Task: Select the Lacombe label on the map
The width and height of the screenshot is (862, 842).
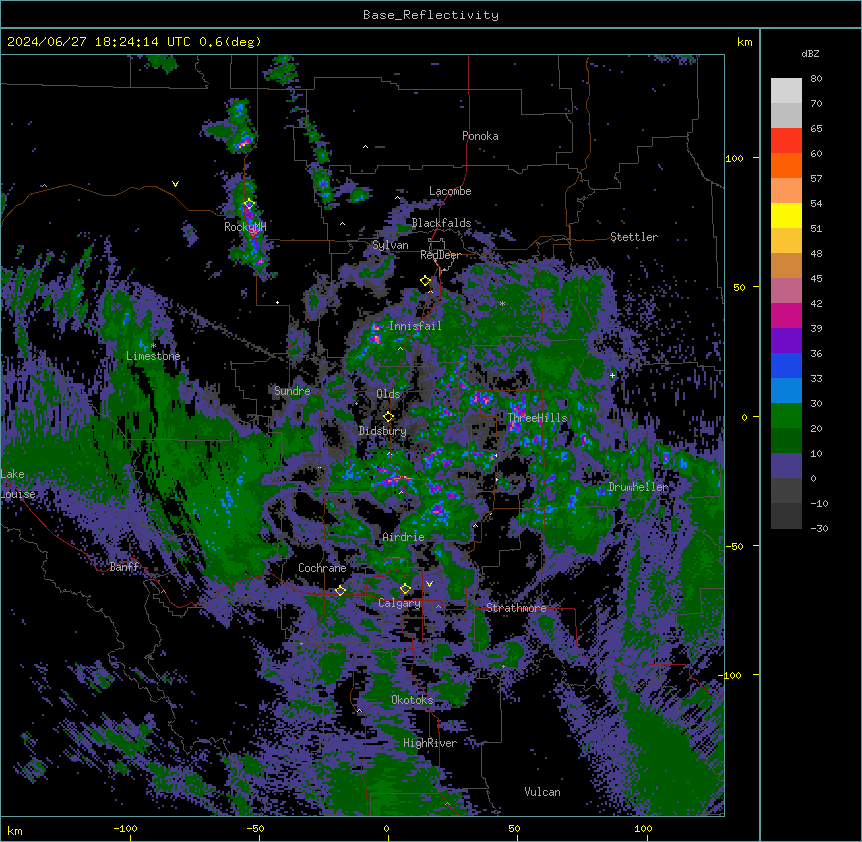Action: click(450, 191)
